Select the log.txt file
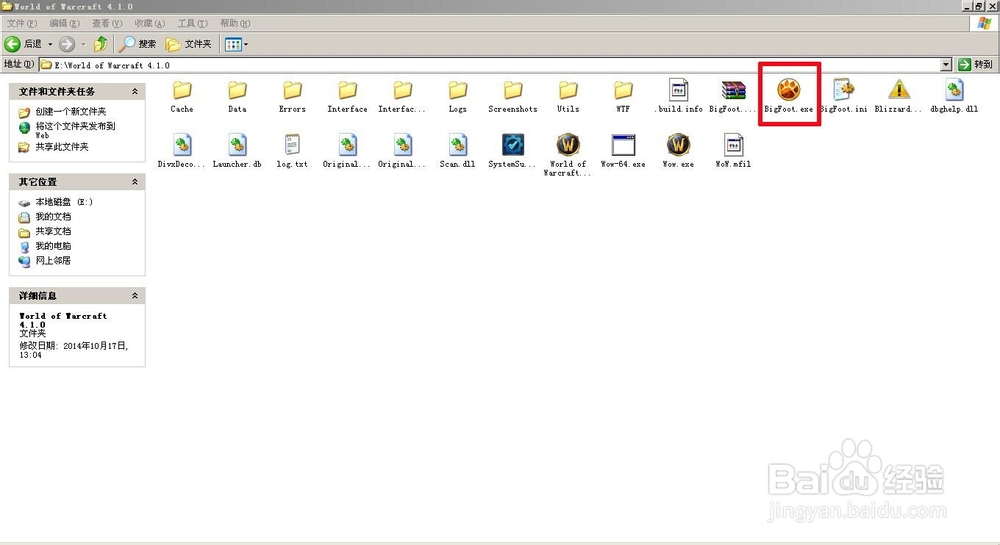 point(292,151)
